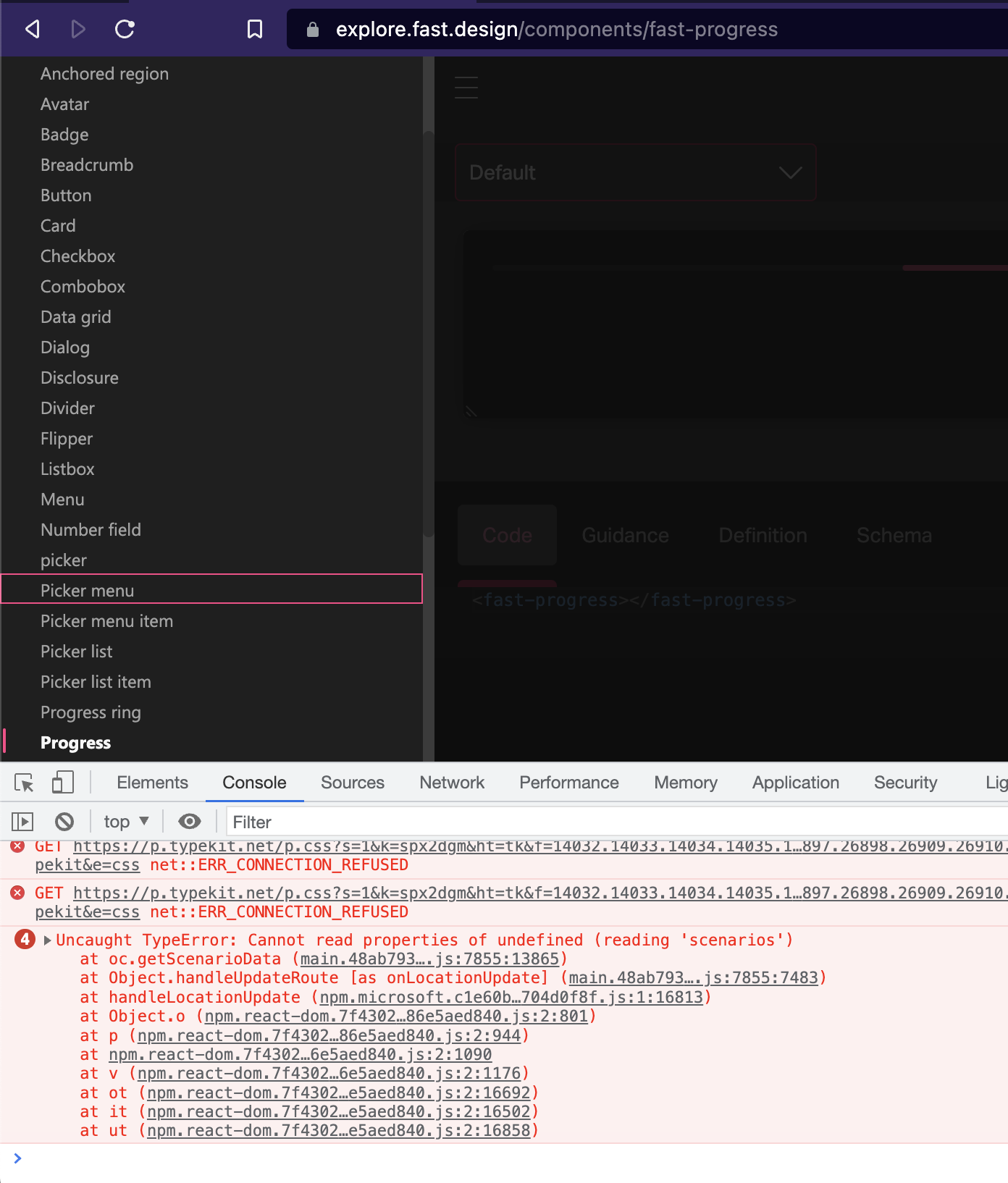Open the getScenarioData main.48ab793 js:7855:13865 link

coord(429,959)
